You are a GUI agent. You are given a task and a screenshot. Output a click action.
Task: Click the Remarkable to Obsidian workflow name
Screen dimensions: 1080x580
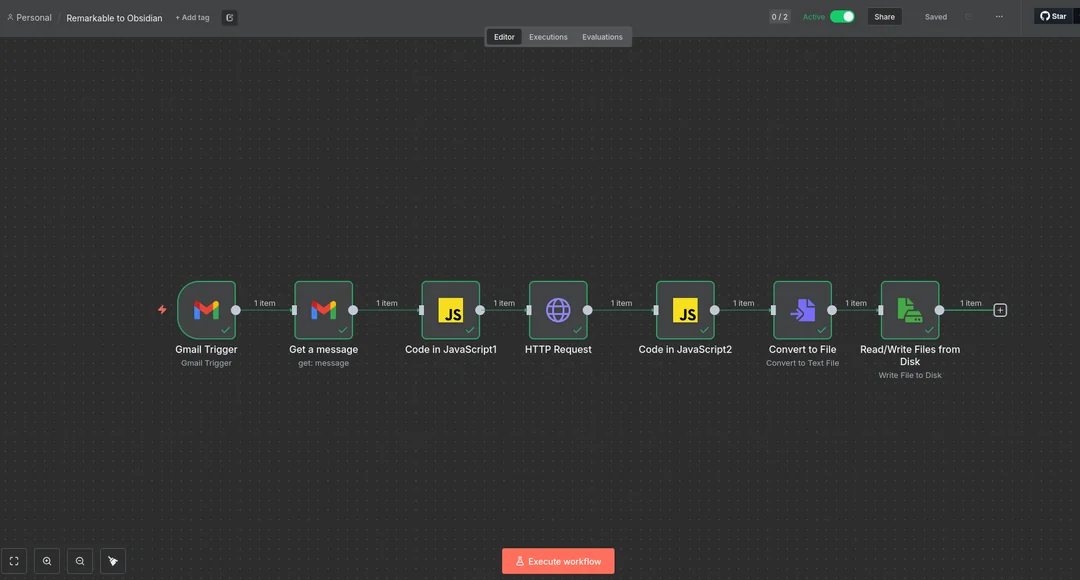[114, 18]
